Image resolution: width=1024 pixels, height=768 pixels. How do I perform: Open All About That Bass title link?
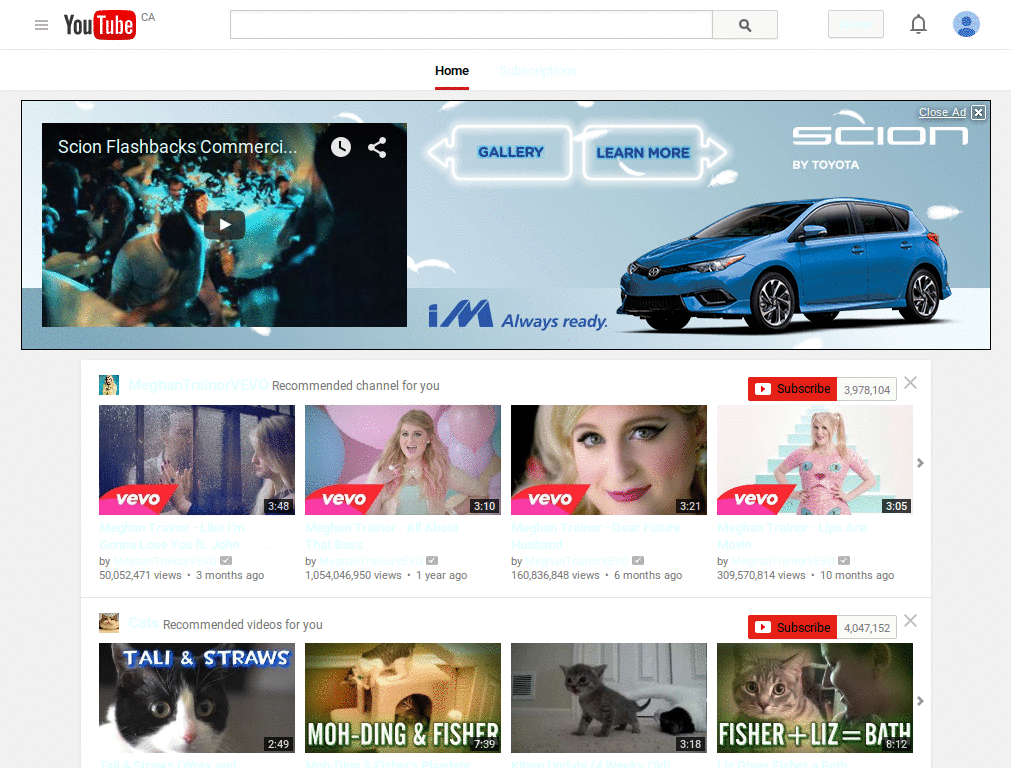click(x=382, y=536)
